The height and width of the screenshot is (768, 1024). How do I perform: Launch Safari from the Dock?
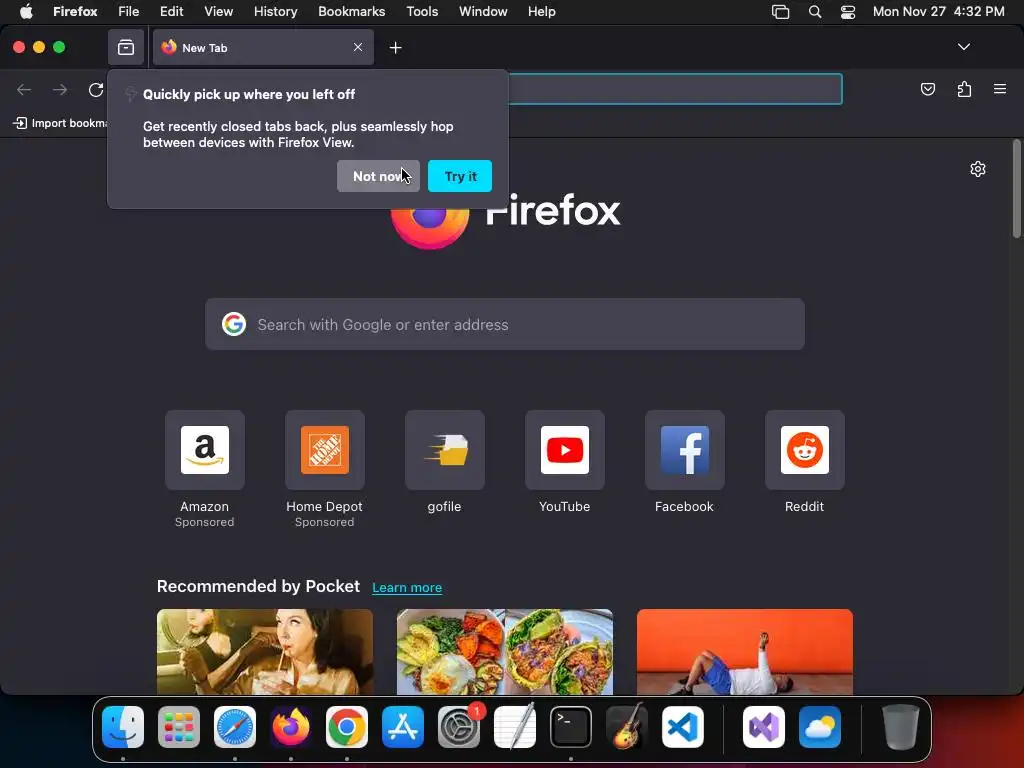coord(234,727)
